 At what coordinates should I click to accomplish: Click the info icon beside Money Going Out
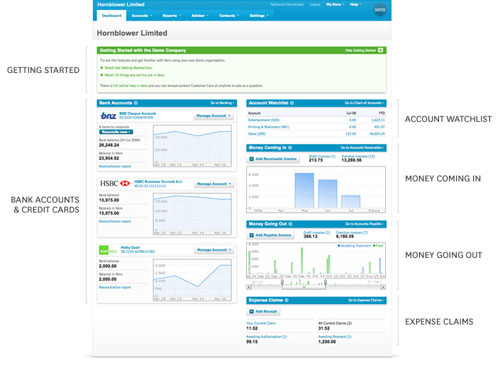[x=290, y=224]
